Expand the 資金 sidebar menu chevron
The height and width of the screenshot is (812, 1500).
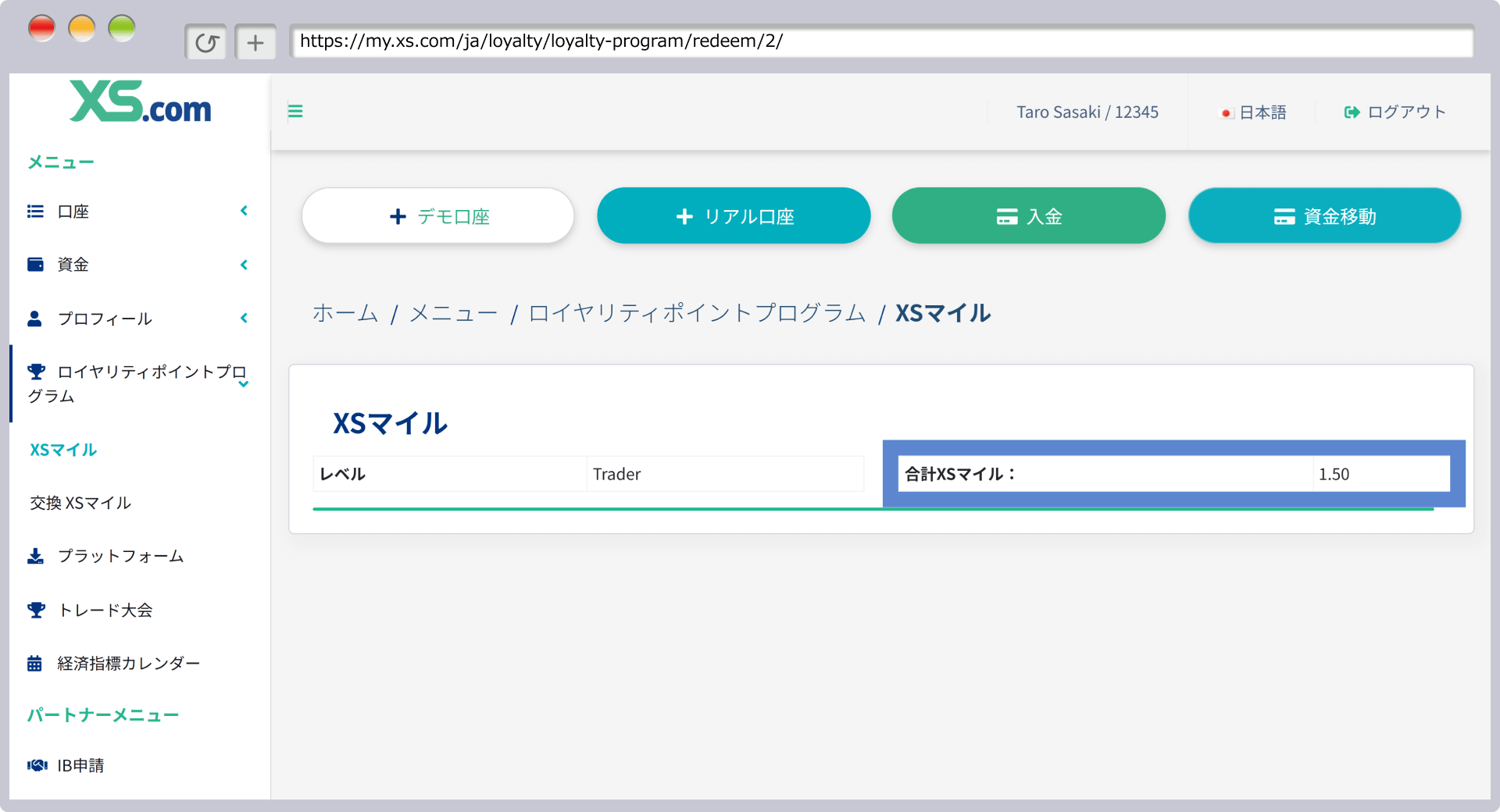pos(244,265)
